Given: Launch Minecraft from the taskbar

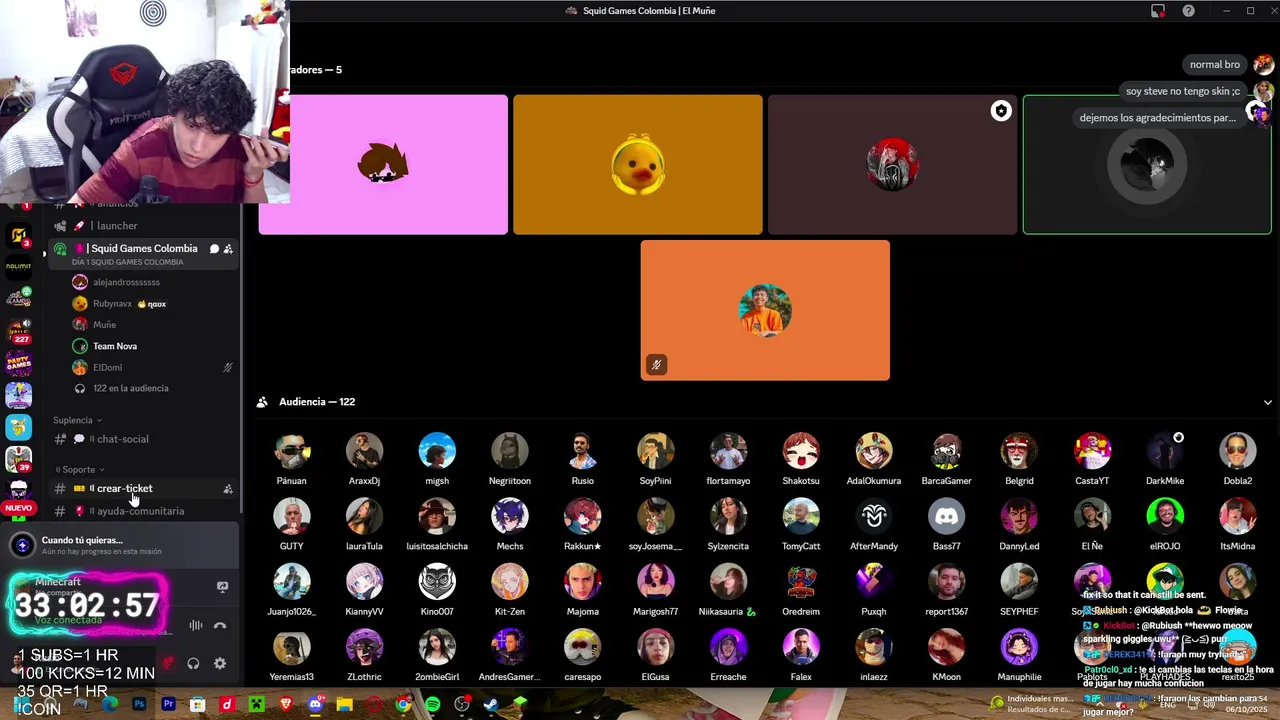Looking at the screenshot, I should click(x=256, y=705).
